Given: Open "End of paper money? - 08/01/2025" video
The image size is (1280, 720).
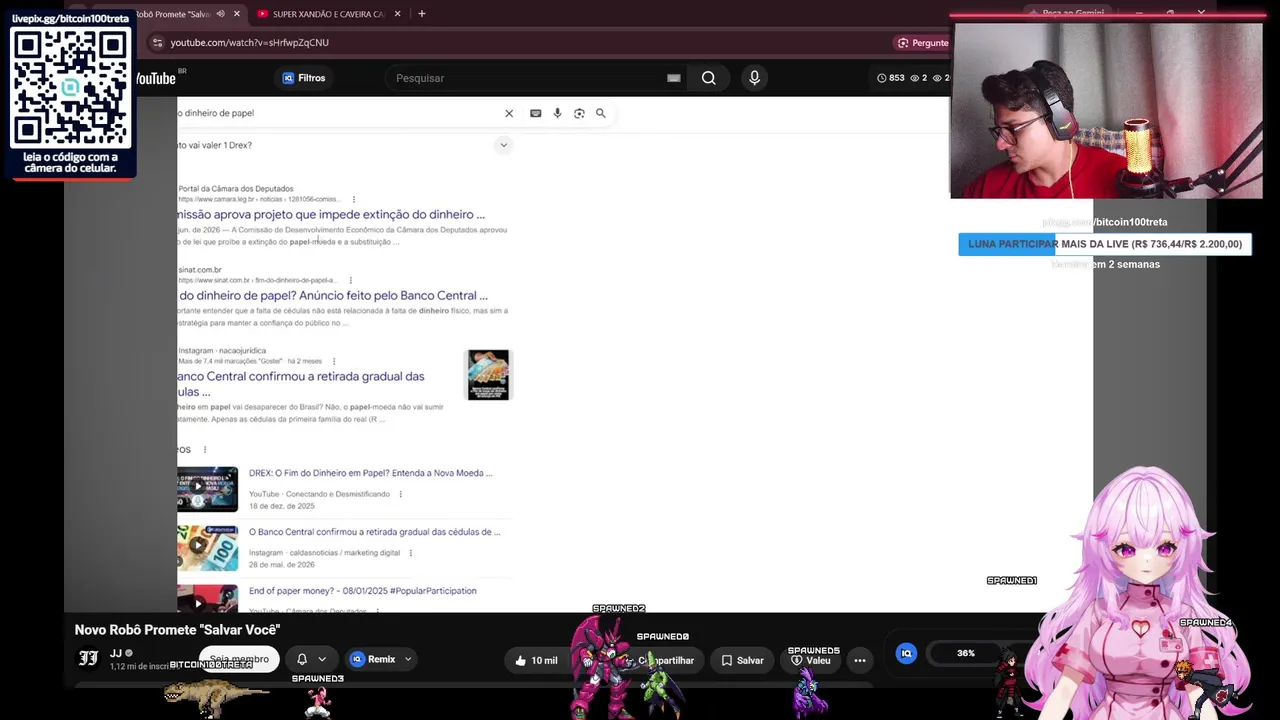Looking at the screenshot, I should [x=363, y=591].
